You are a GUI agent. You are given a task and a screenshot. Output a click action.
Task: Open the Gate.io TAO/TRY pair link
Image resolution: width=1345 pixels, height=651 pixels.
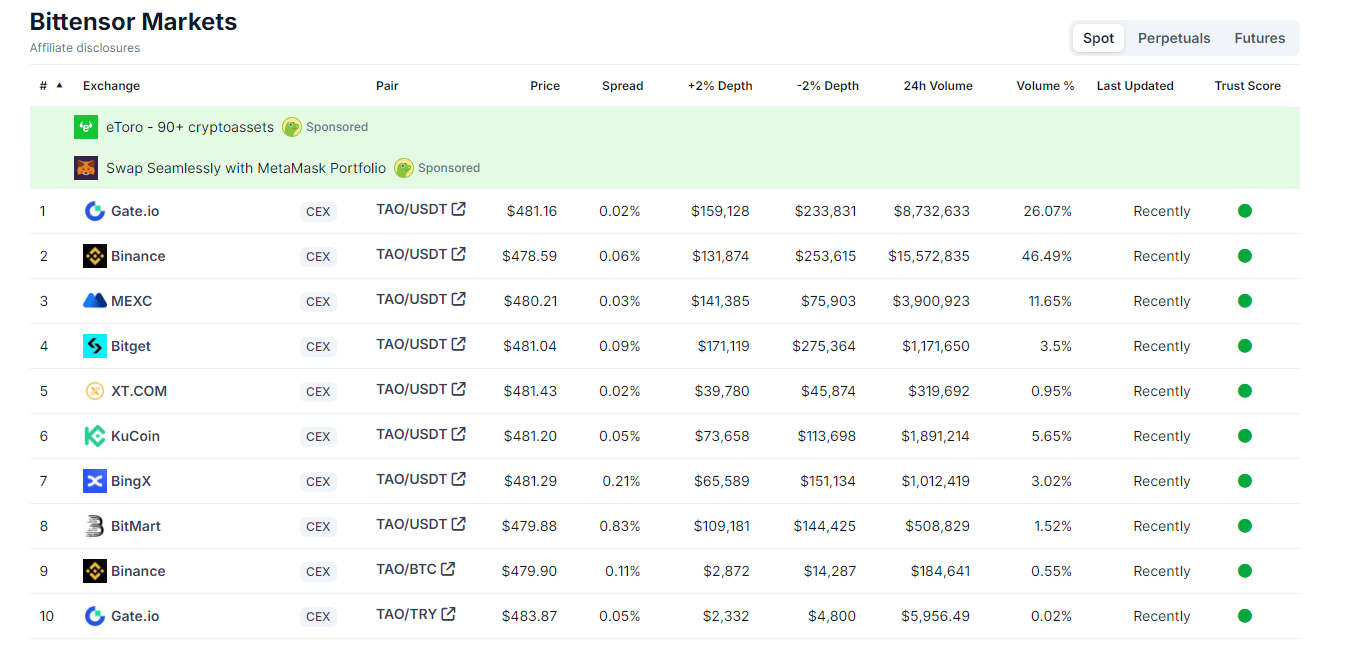(406, 614)
